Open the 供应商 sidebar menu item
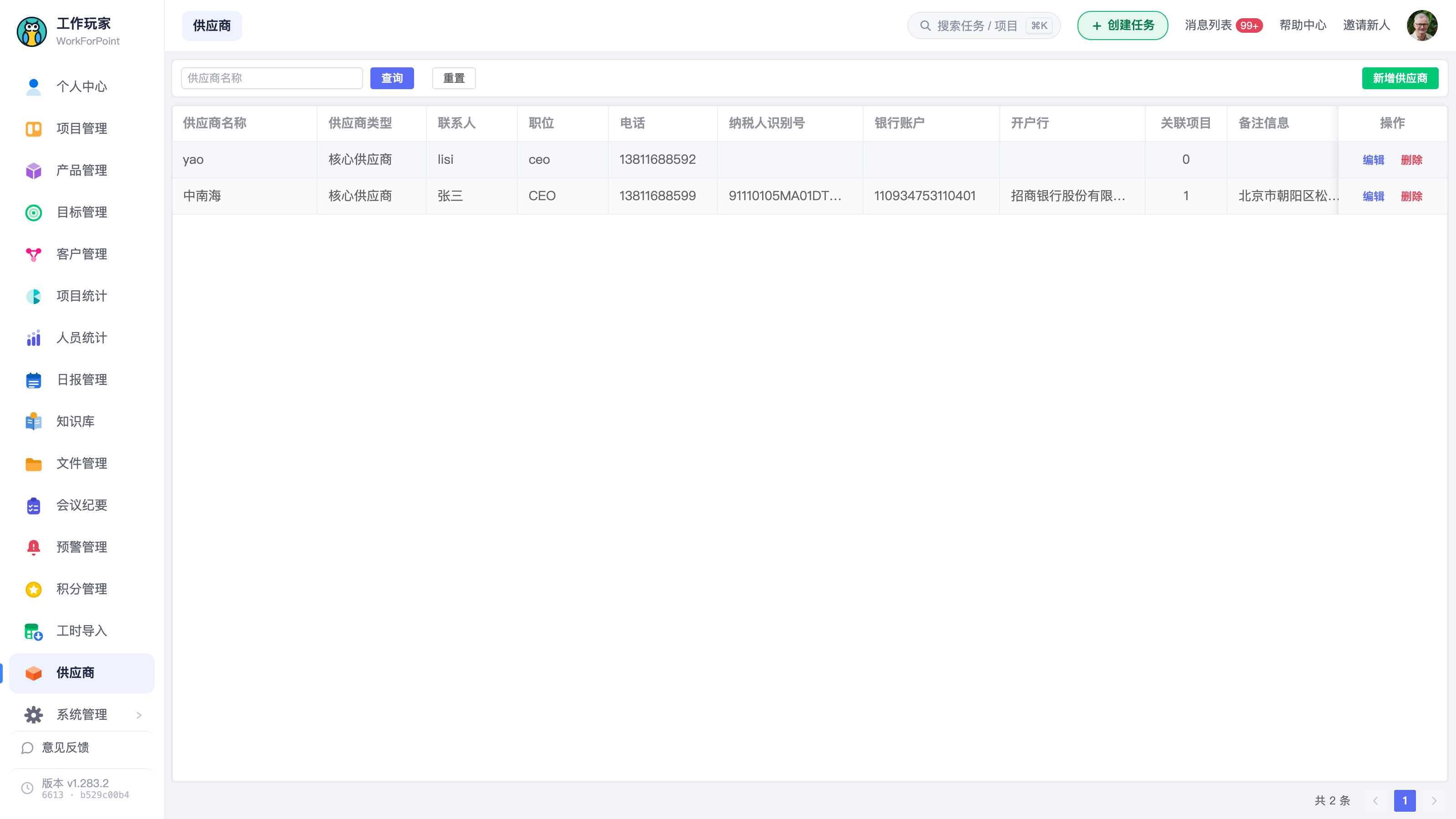Screen dimensions: 1456x819 (x=82, y=673)
